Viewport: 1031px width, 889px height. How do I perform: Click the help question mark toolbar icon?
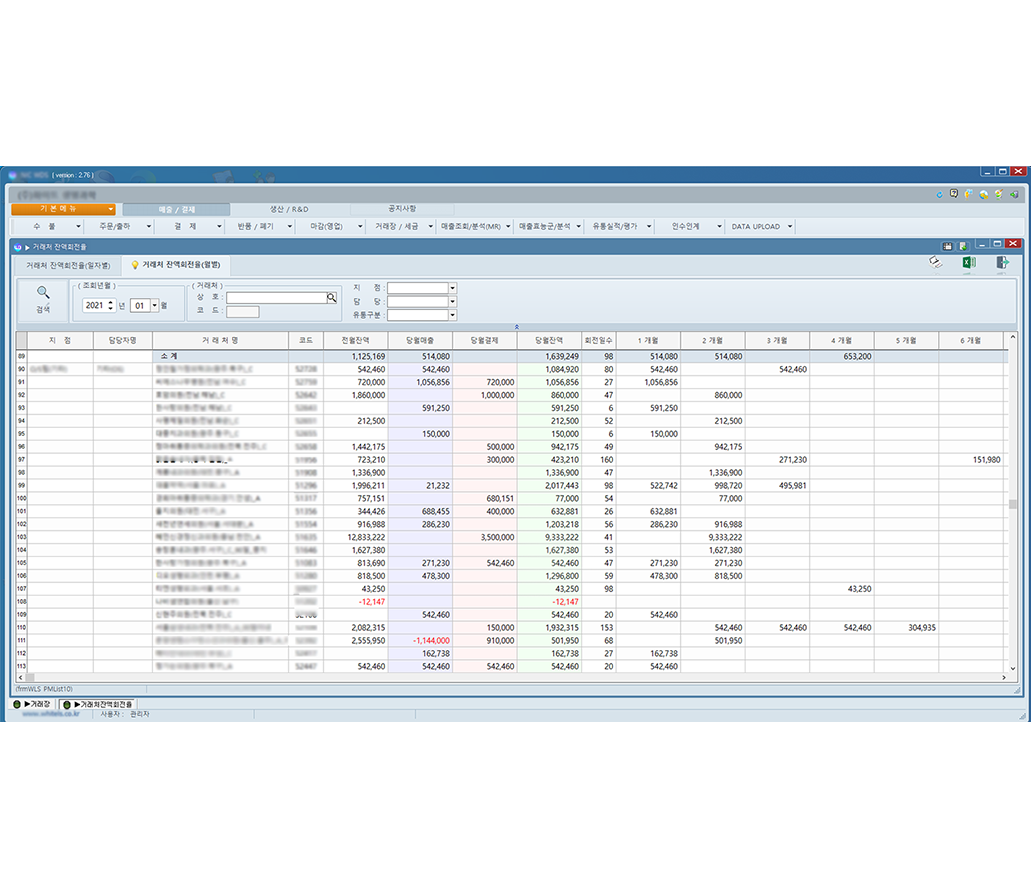[954, 194]
